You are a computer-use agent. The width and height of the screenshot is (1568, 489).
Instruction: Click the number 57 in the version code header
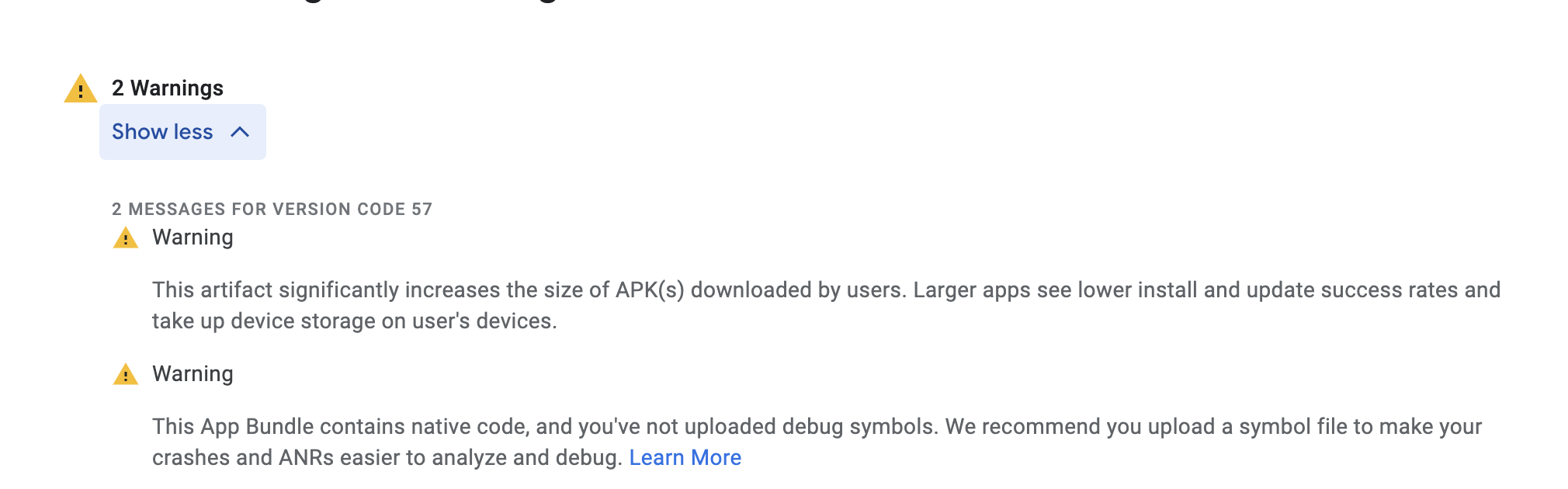(421, 210)
